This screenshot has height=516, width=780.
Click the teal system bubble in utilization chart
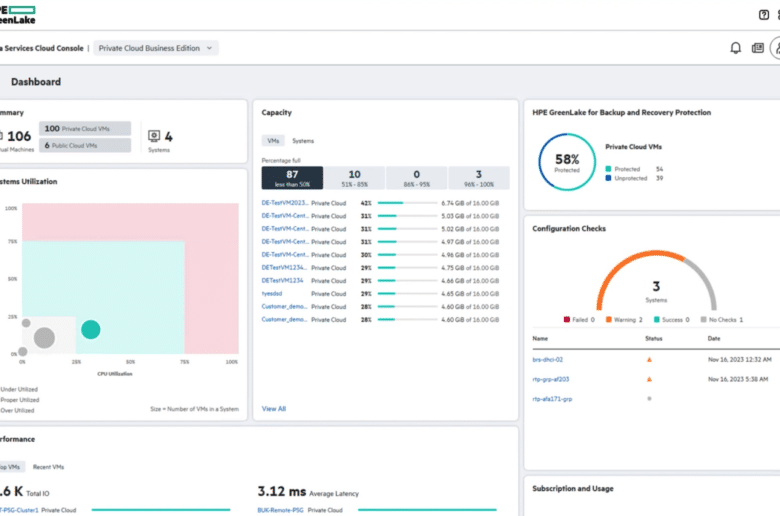click(x=91, y=329)
